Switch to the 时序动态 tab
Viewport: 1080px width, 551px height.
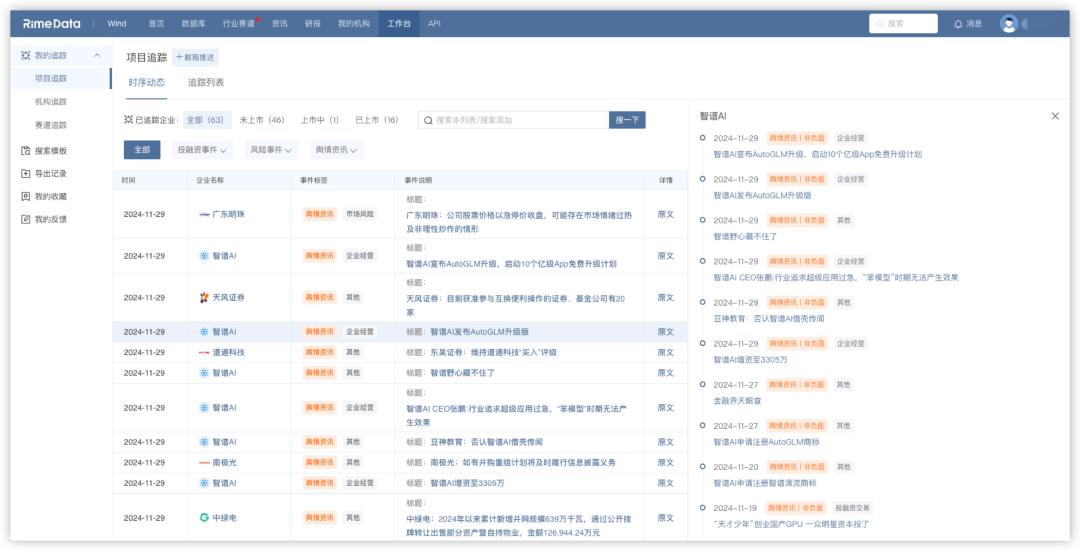pos(147,83)
